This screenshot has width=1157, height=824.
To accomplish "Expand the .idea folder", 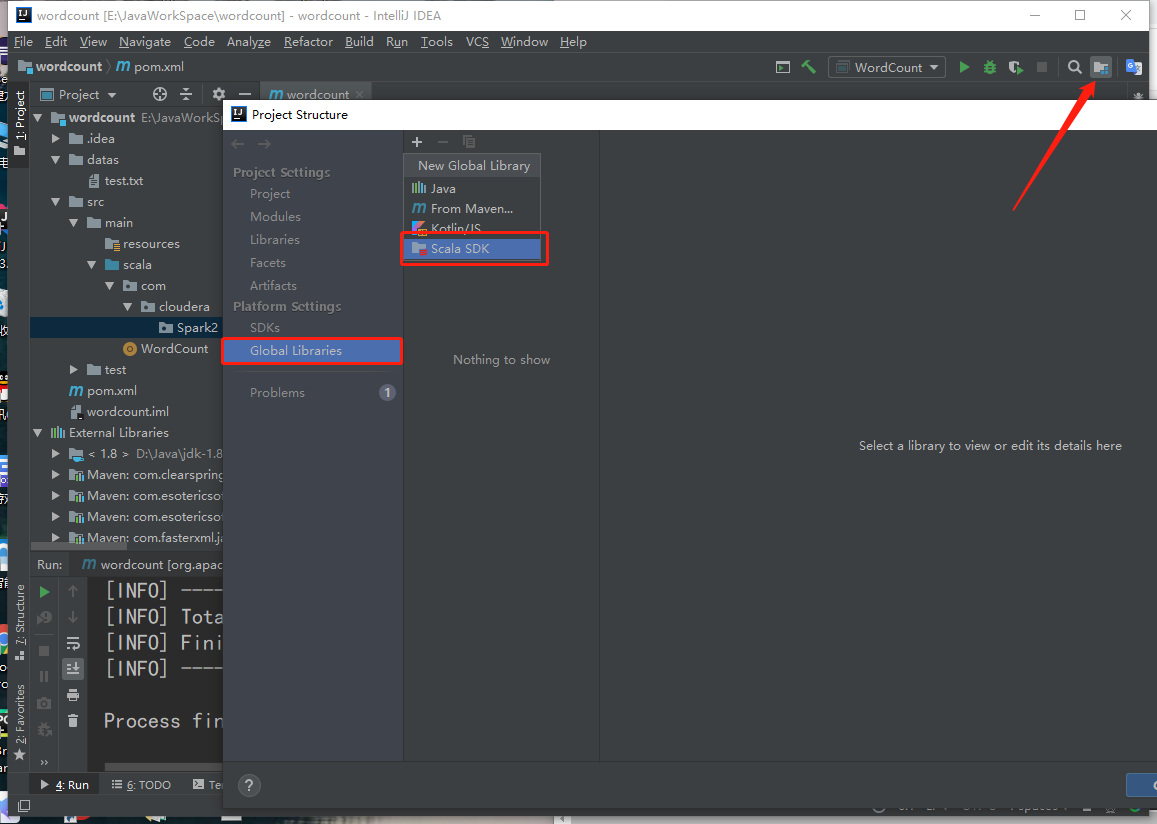I will tap(55, 139).
